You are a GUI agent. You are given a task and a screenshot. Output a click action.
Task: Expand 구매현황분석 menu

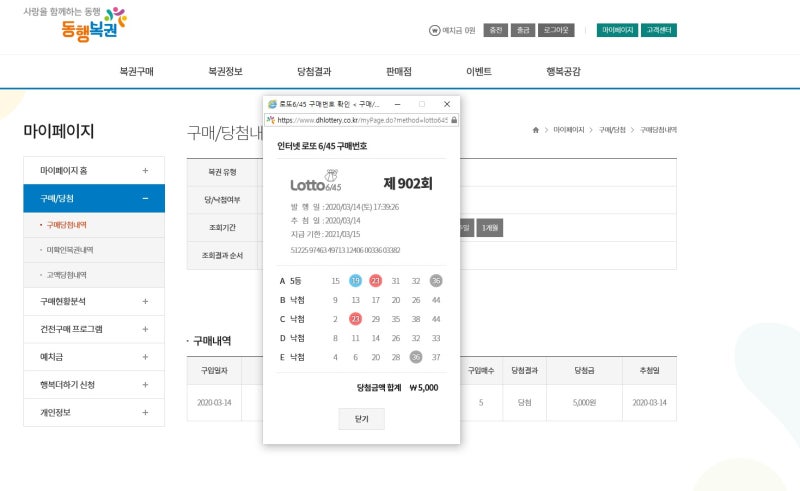coord(145,302)
